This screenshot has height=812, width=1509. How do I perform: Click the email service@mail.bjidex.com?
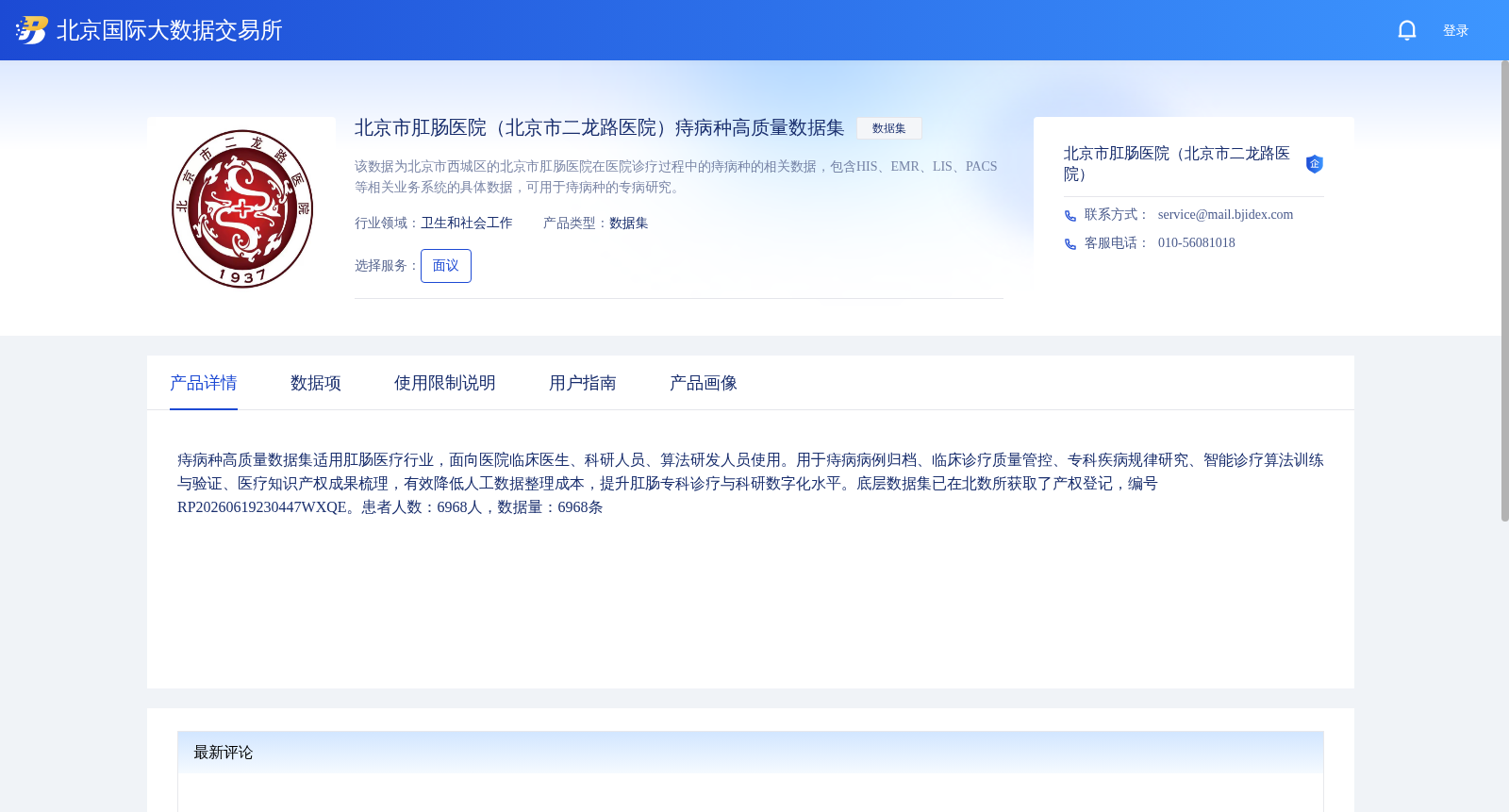(1226, 215)
